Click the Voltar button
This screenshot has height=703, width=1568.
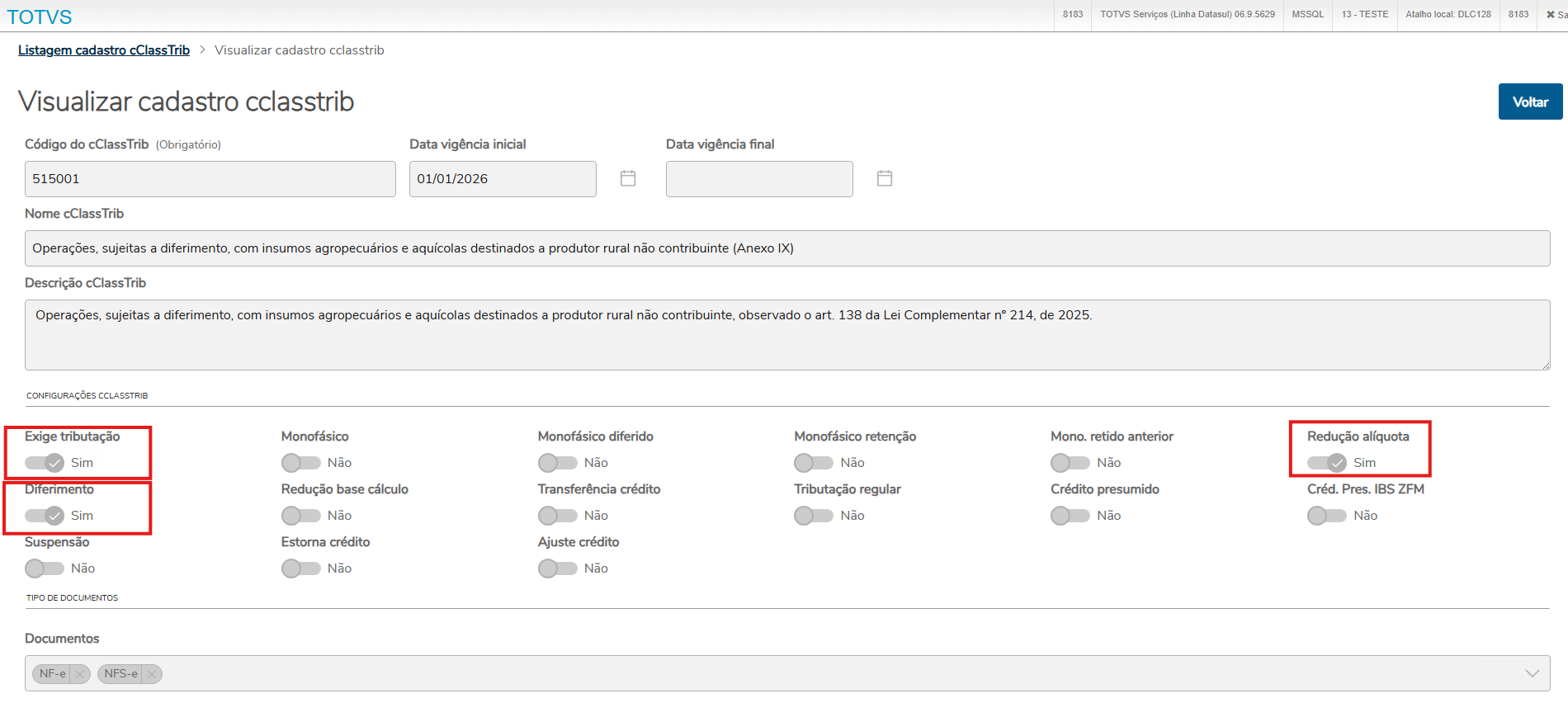[x=1531, y=101]
